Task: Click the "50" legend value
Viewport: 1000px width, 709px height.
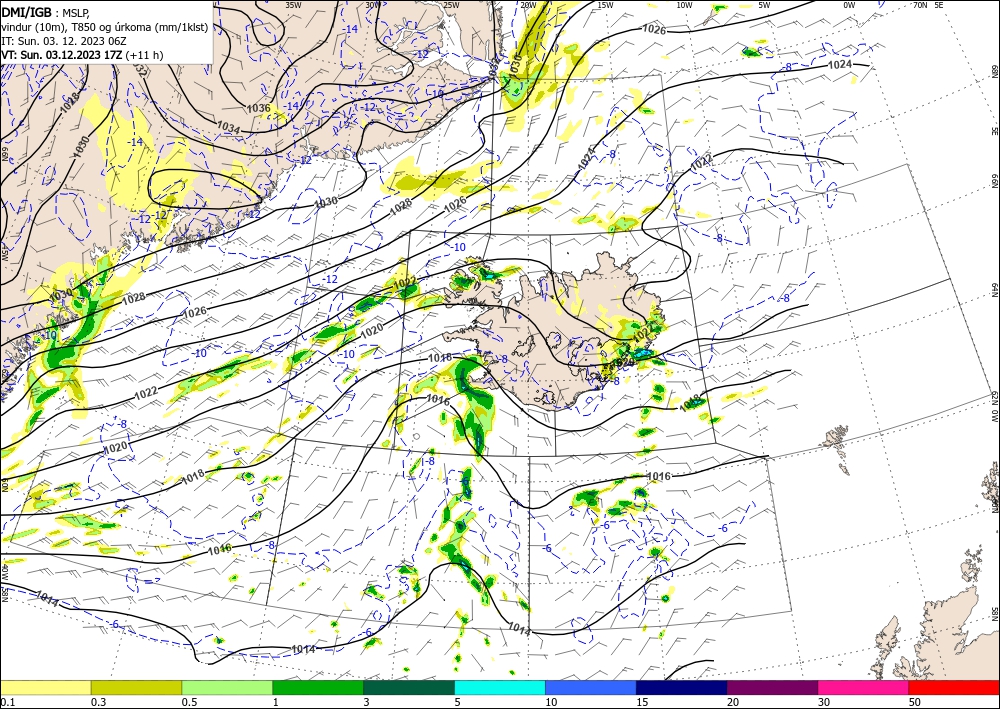Action: (915, 702)
